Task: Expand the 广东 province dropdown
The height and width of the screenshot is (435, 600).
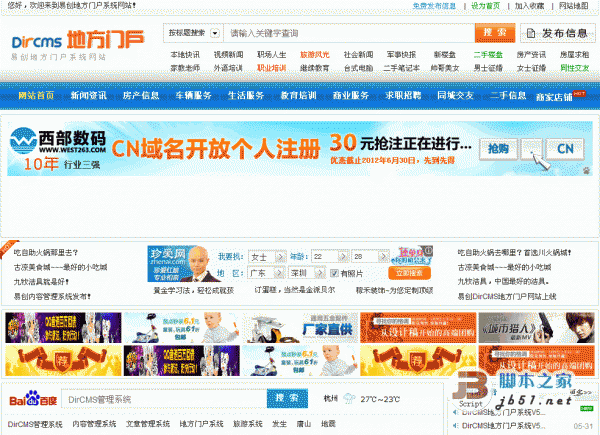Action: click(x=279, y=273)
